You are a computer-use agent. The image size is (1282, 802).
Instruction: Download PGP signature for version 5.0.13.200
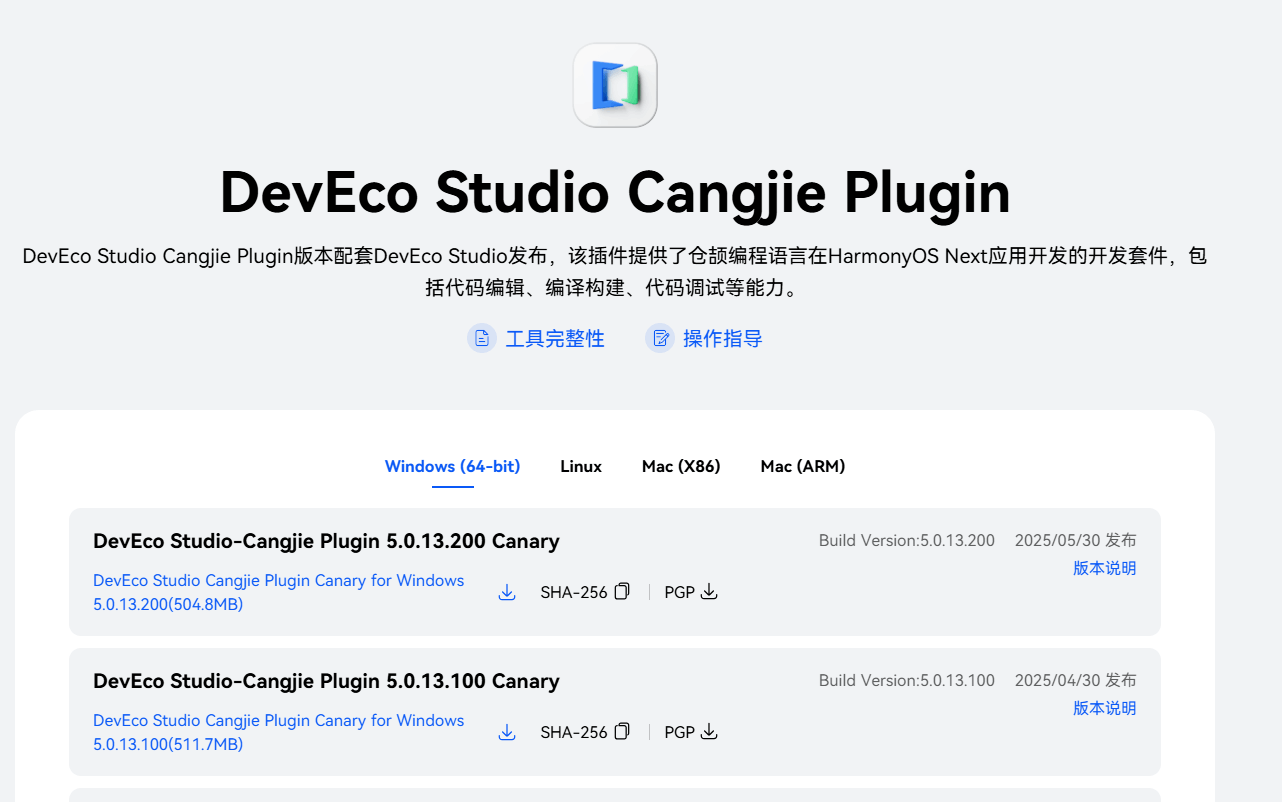pos(709,591)
